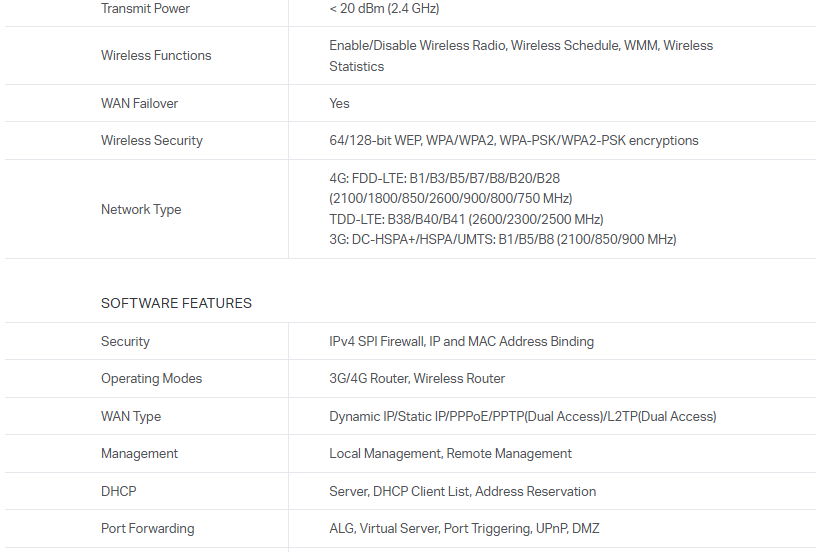Click the Port Forwarding label
This screenshot has width=817, height=552.
tap(147, 529)
